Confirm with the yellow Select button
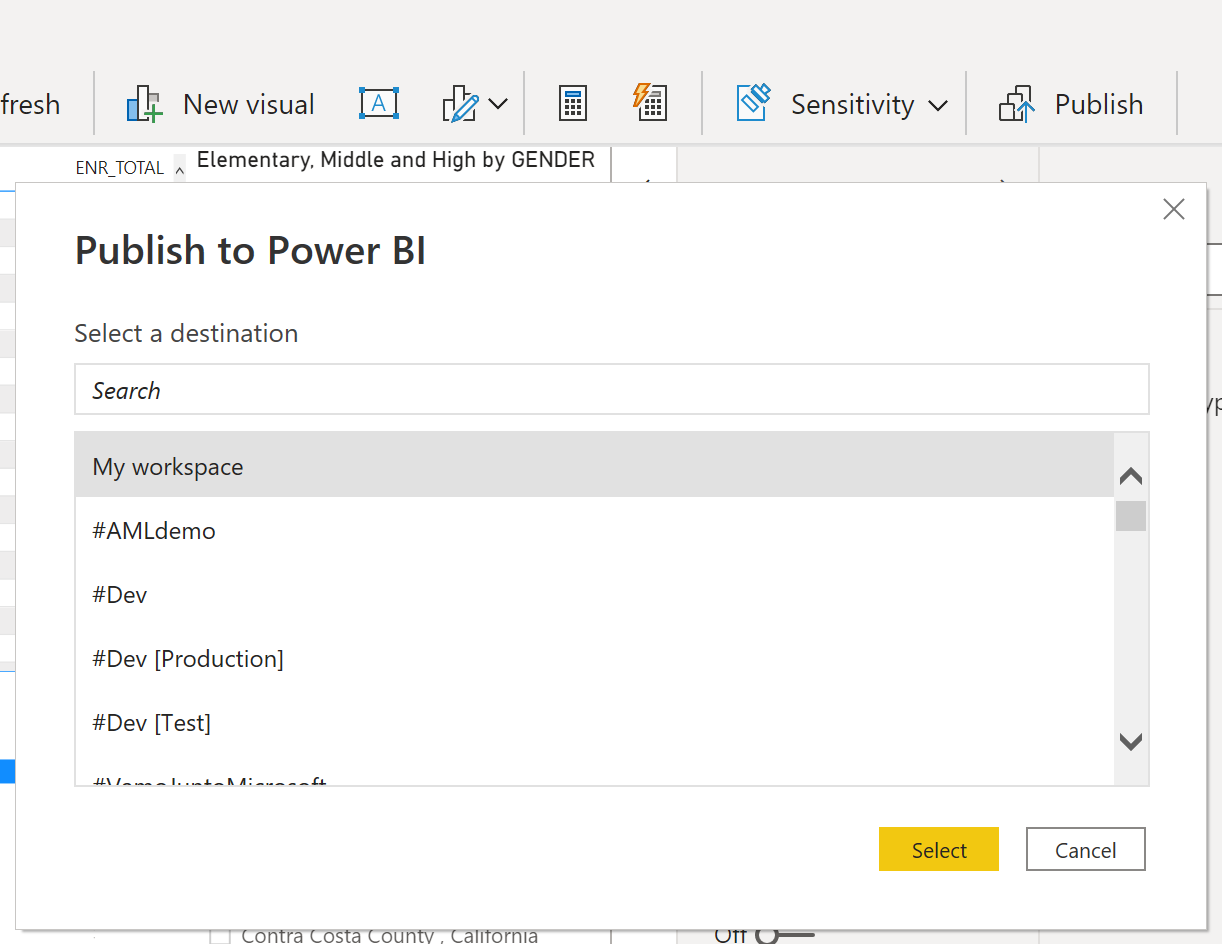1222x944 pixels. point(939,849)
